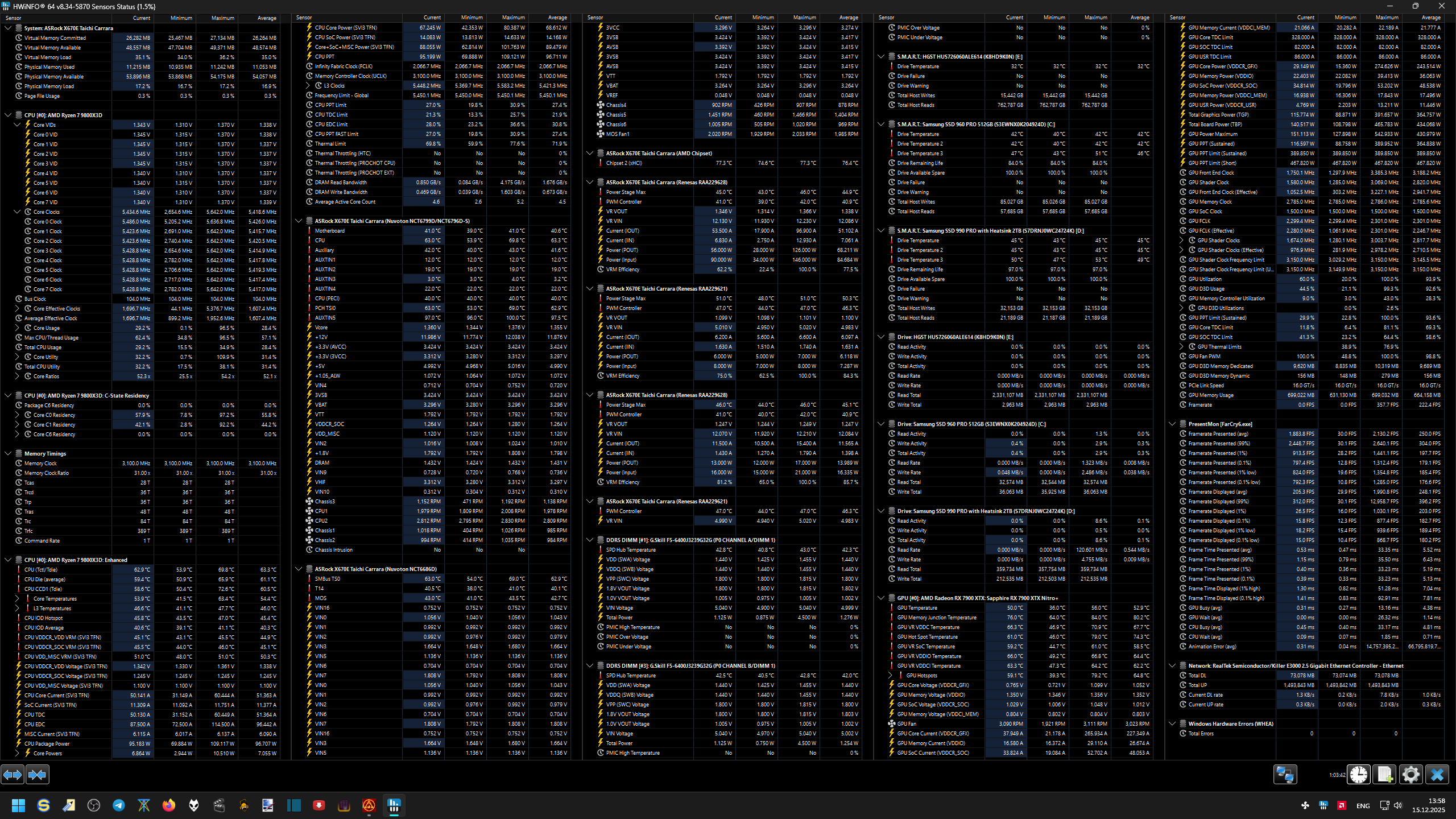Click the blue X close sensors button
The width and height of the screenshot is (1456, 819).
[x=1437, y=775]
